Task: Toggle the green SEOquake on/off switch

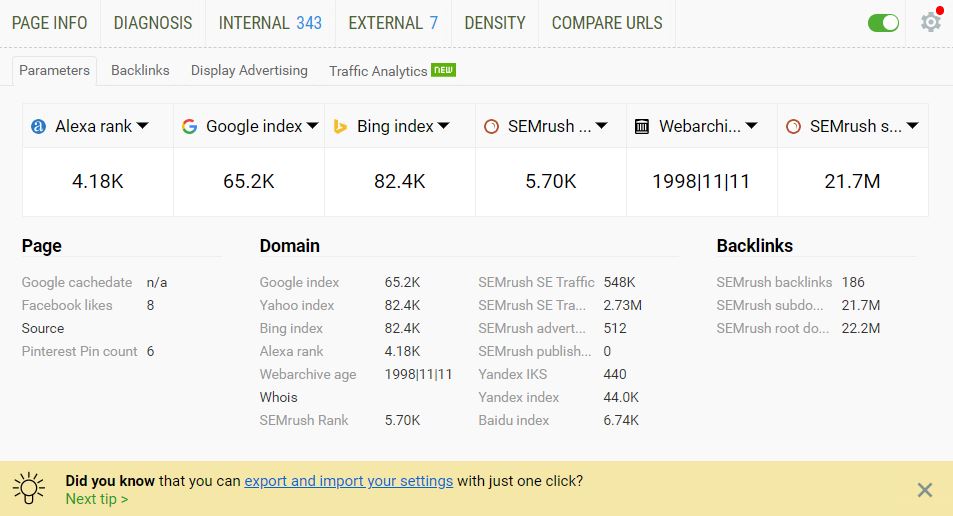Action: 883,23
